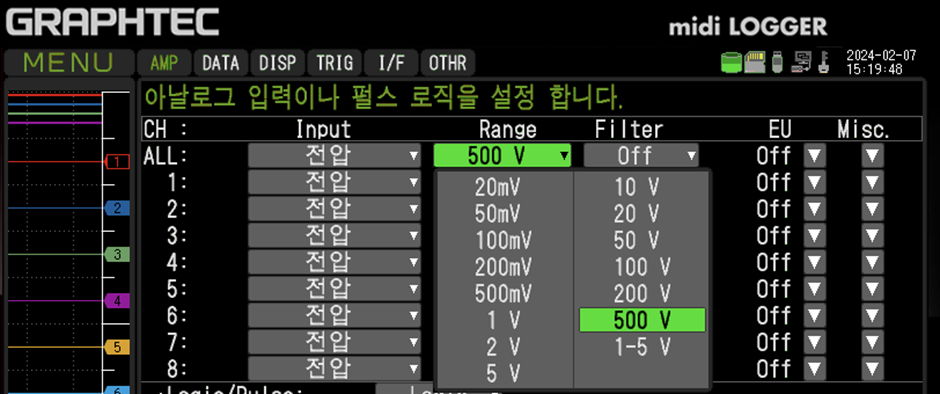Choose 200mV range option

click(504, 267)
